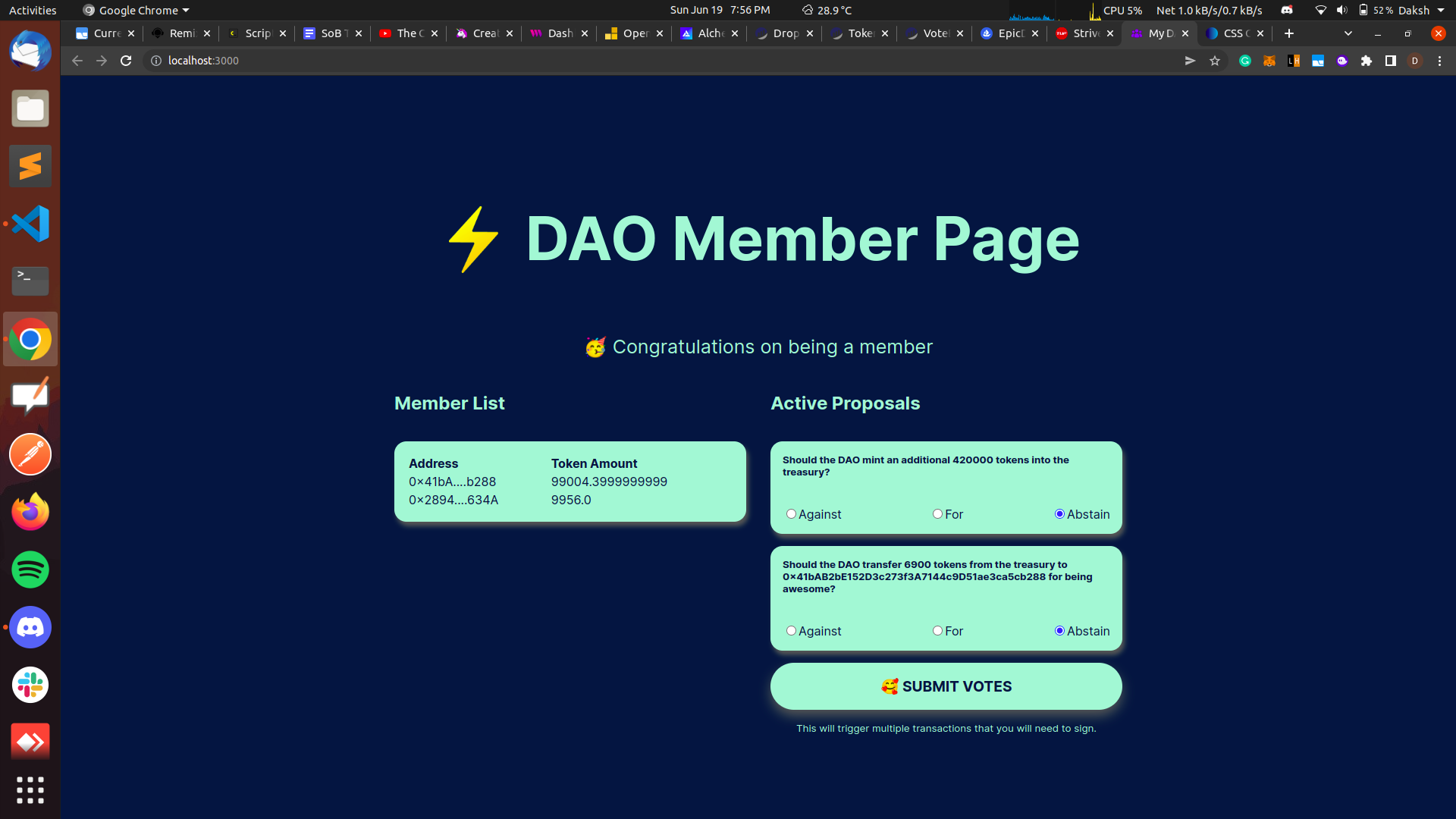Open Chrome extensions puzzle icon

(x=1367, y=61)
